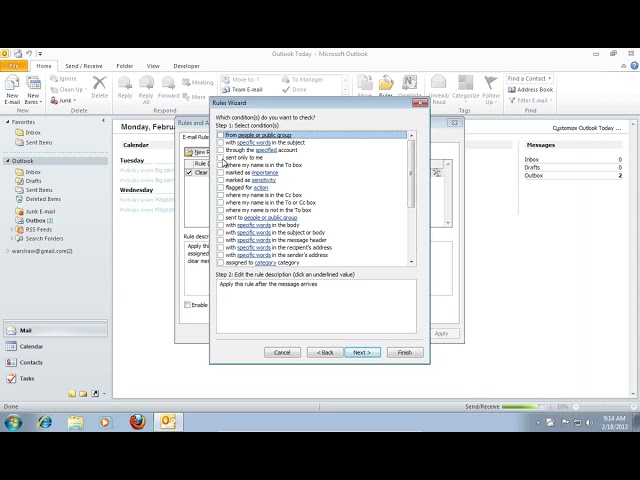This screenshot has height=480, width=640.
Task: Click the To Manager quick step
Action: pos(302,79)
